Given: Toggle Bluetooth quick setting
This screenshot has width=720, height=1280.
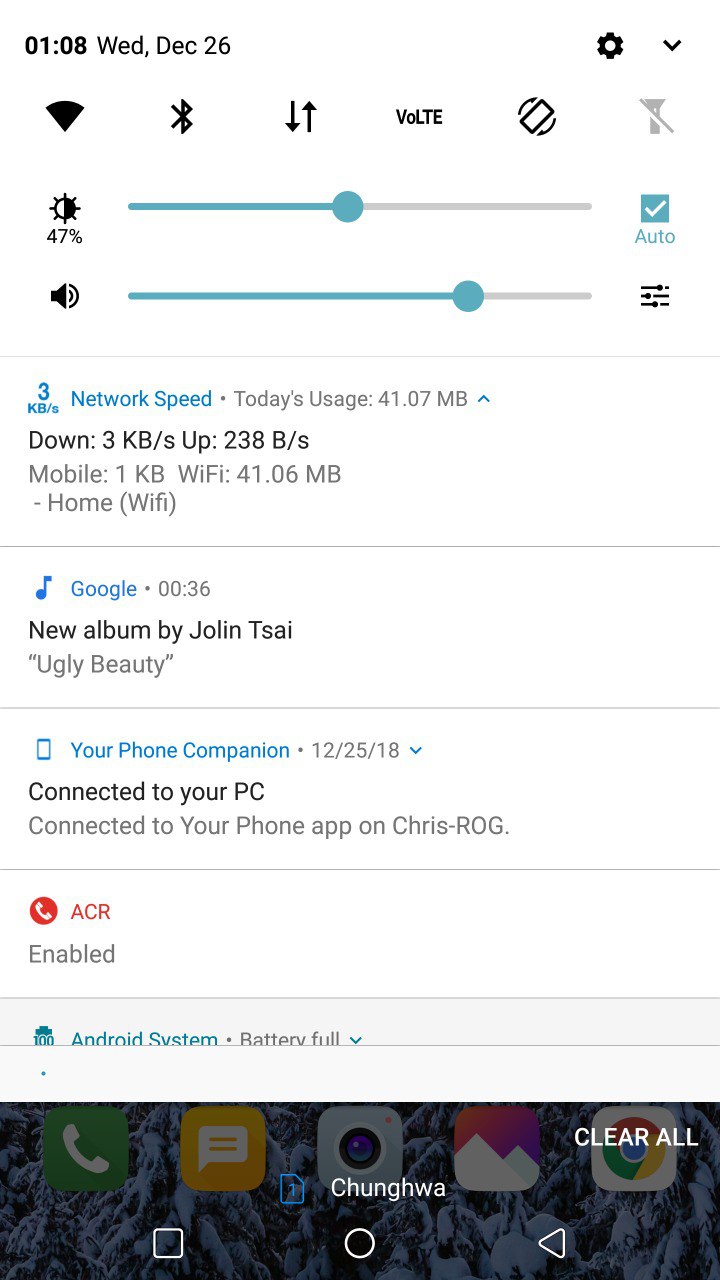Looking at the screenshot, I should click(182, 117).
